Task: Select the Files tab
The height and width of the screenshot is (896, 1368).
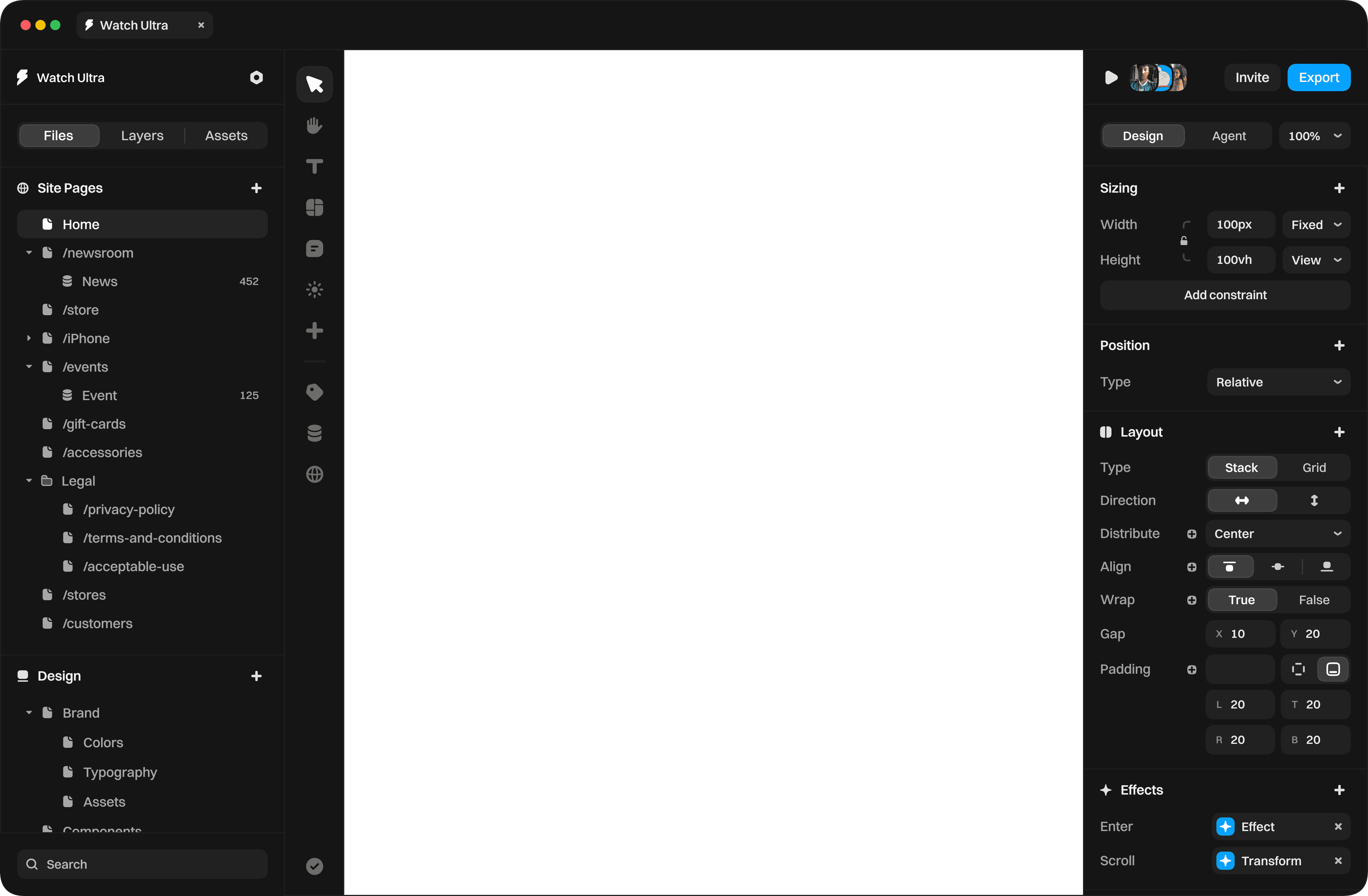Action: tap(59, 136)
